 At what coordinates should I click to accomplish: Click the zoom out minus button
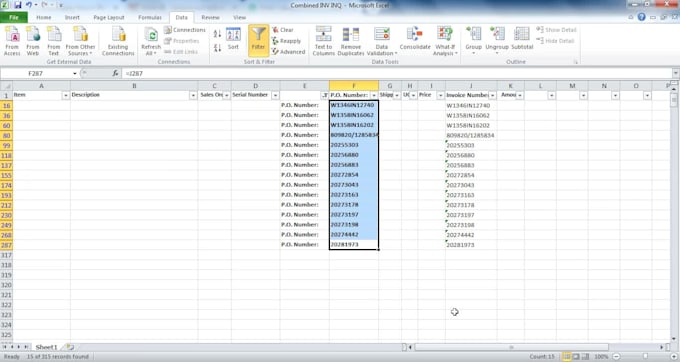616,357
